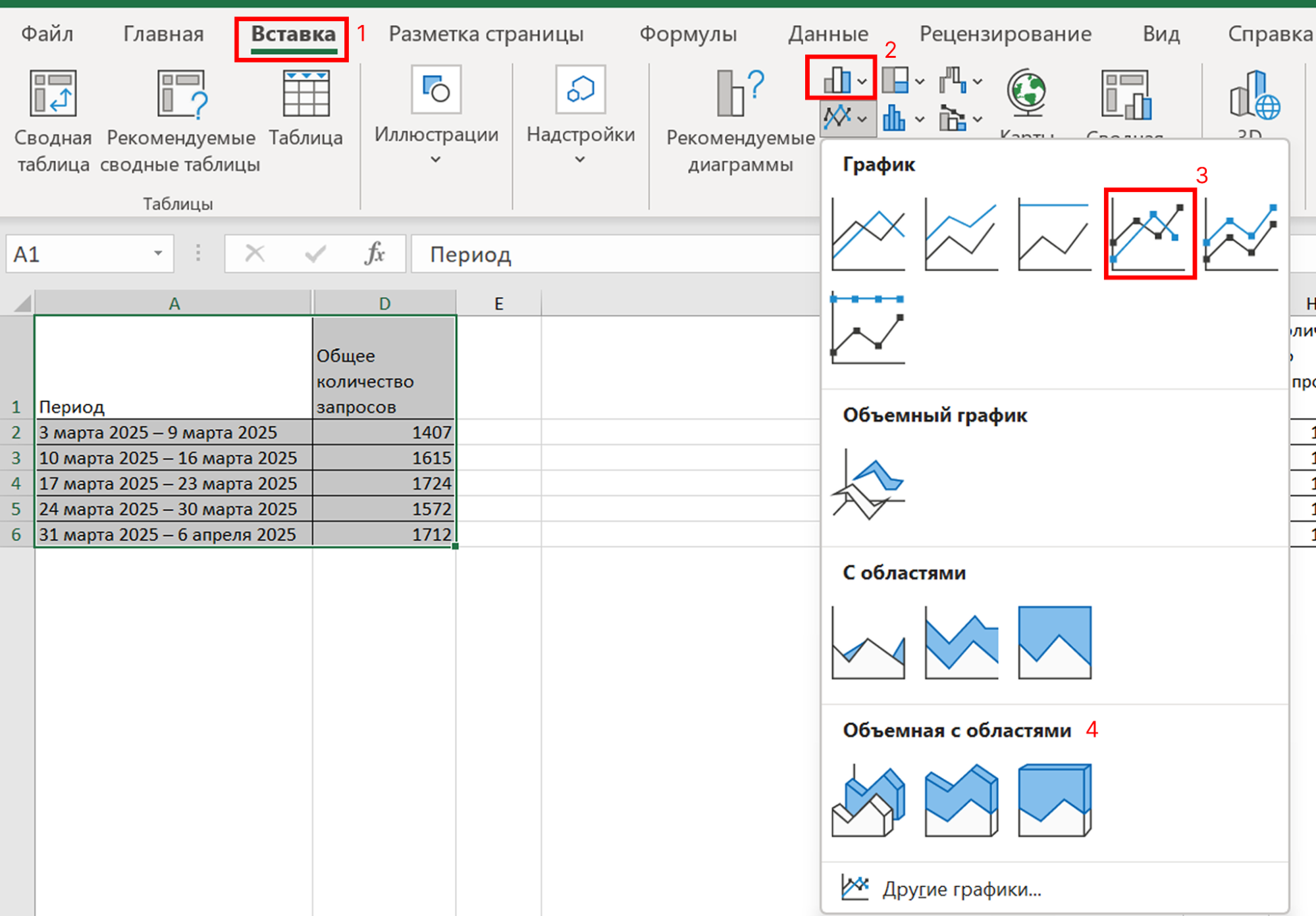Insert a Table via Таблица icon
1316x916 pixels.
(x=305, y=94)
